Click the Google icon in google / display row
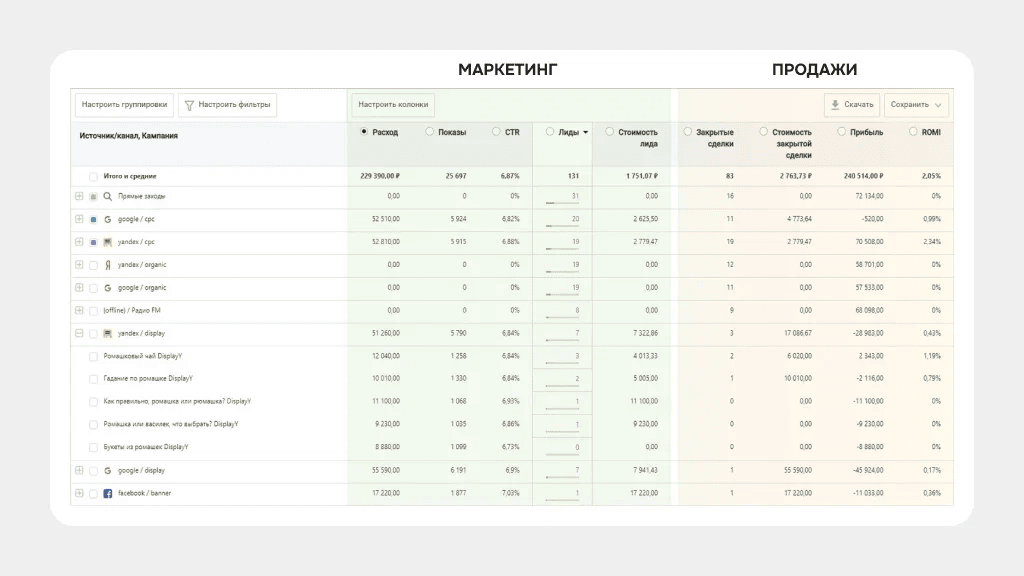Screen dimensions: 1024x576 tap(107, 470)
